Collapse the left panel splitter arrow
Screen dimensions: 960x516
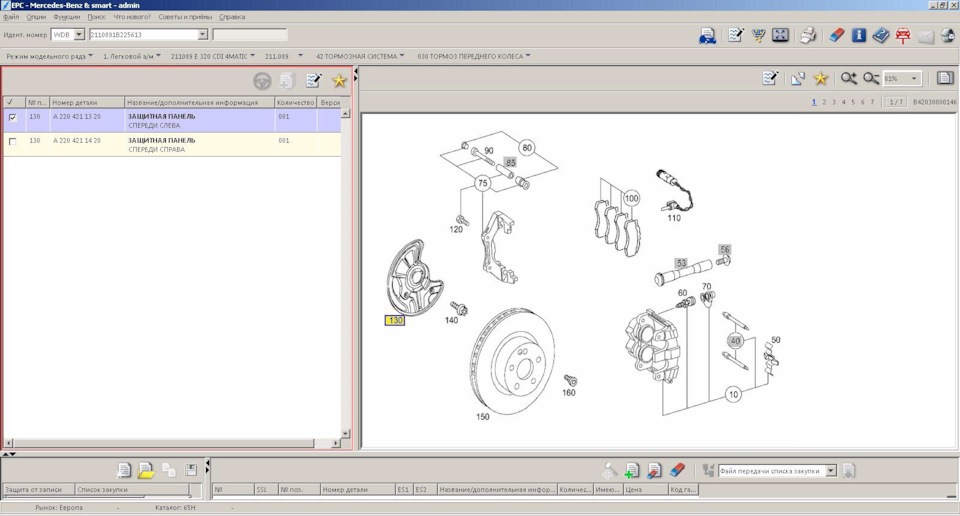point(356,71)
